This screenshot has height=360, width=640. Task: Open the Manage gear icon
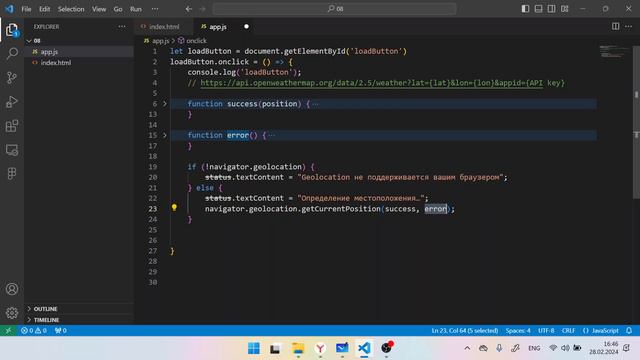(x=12, y=313)
